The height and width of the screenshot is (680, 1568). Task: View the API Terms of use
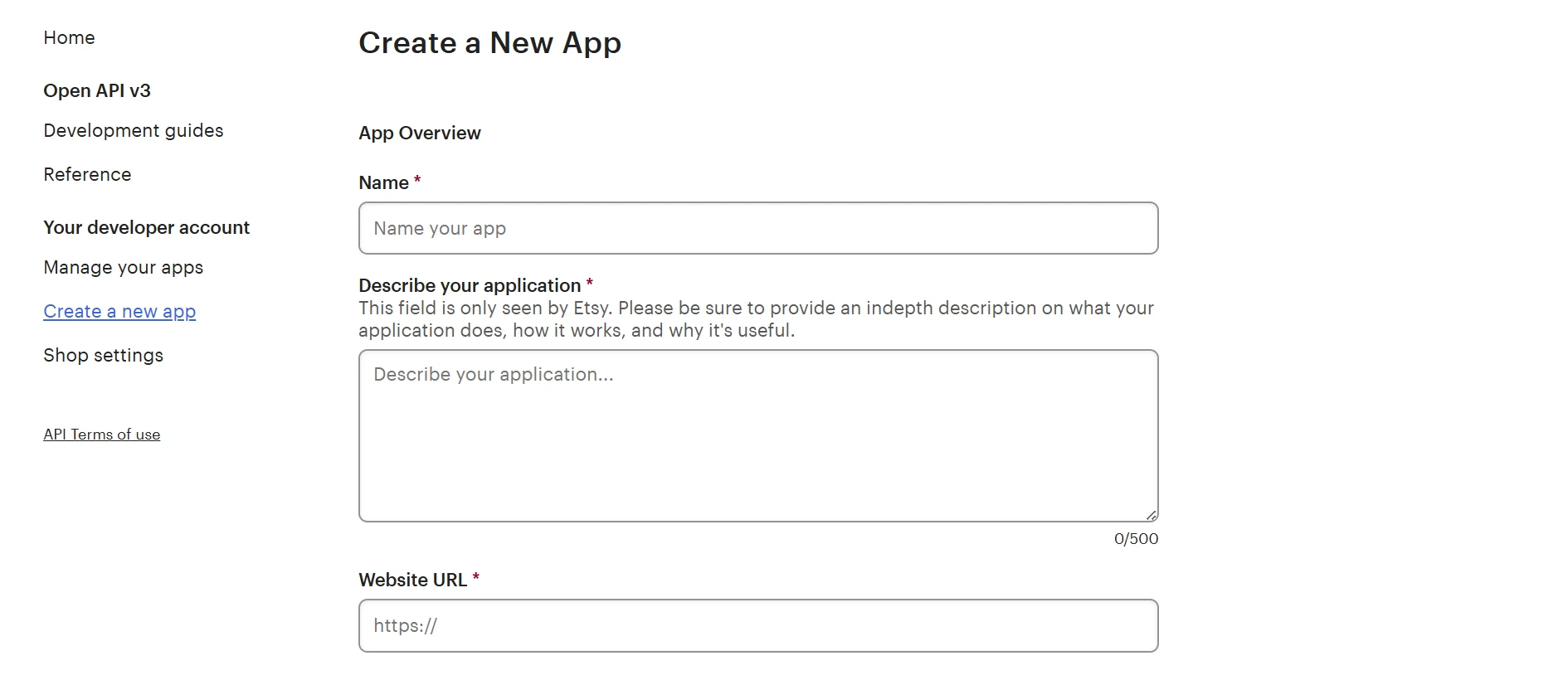(x=101, y=434)
